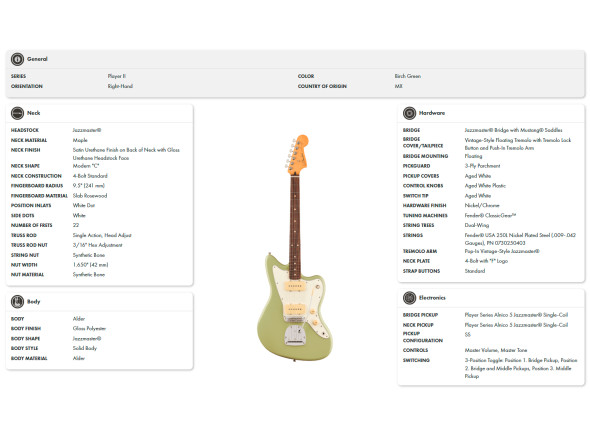Select the General section heading
This screenshot has height=434, width=590.
(37, 59)
